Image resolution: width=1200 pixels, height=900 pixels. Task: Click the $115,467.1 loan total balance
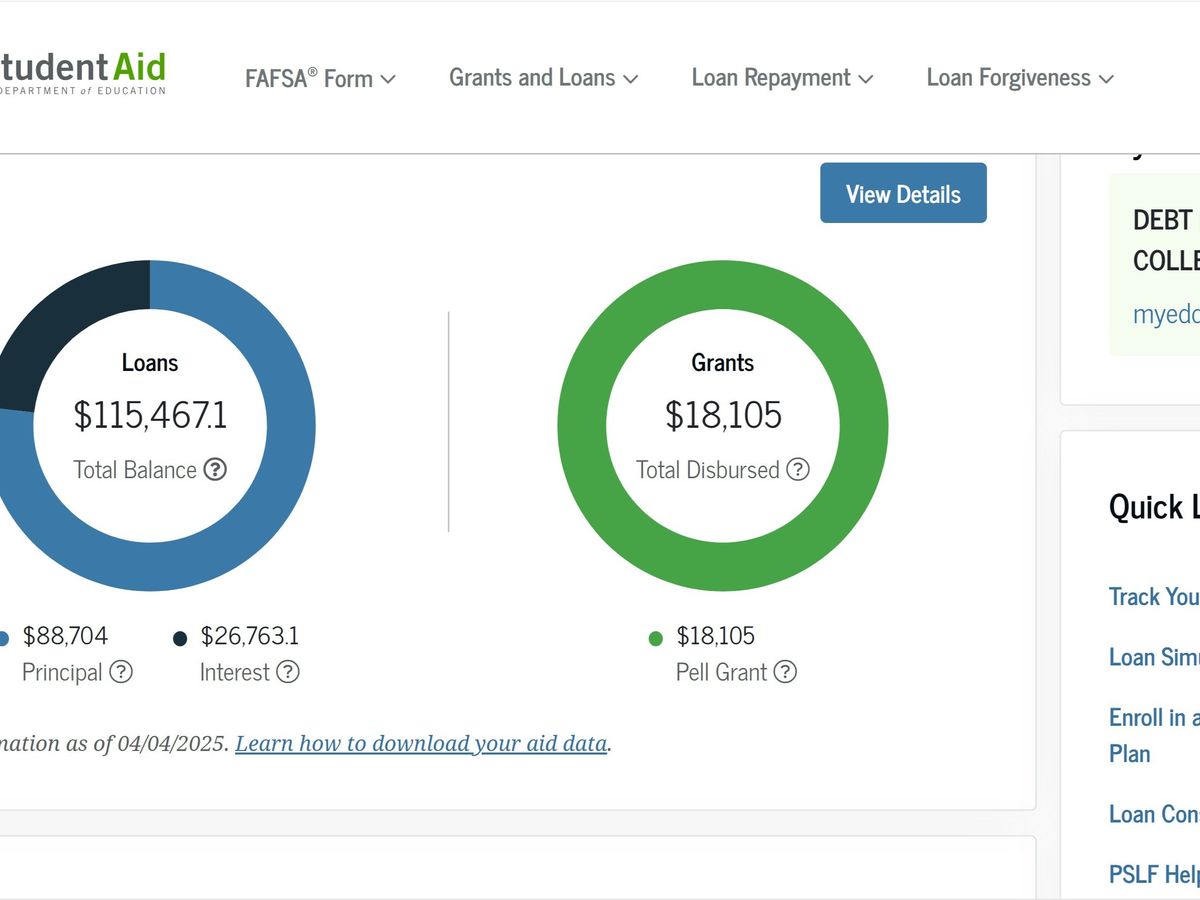(x=150, y=415)
